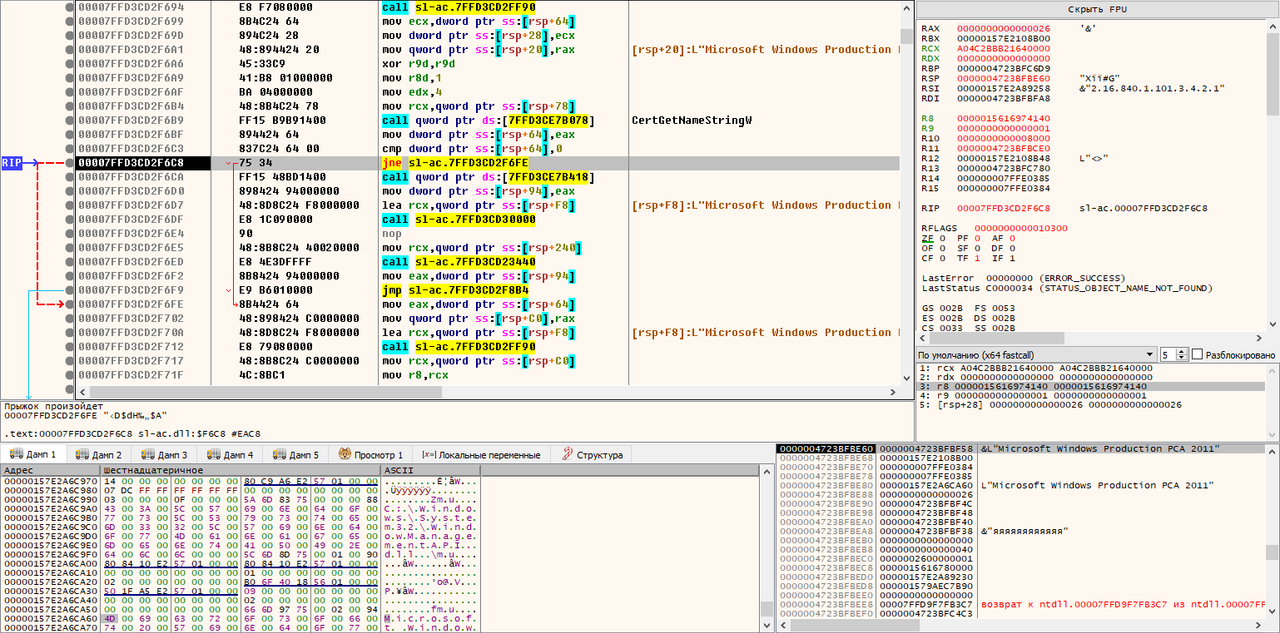This screenshot has height=633, width=1280.
Task: Toggle breakpoint dot at address 00007FFD3CD2F6C8
Action: [x=69, y=162]
